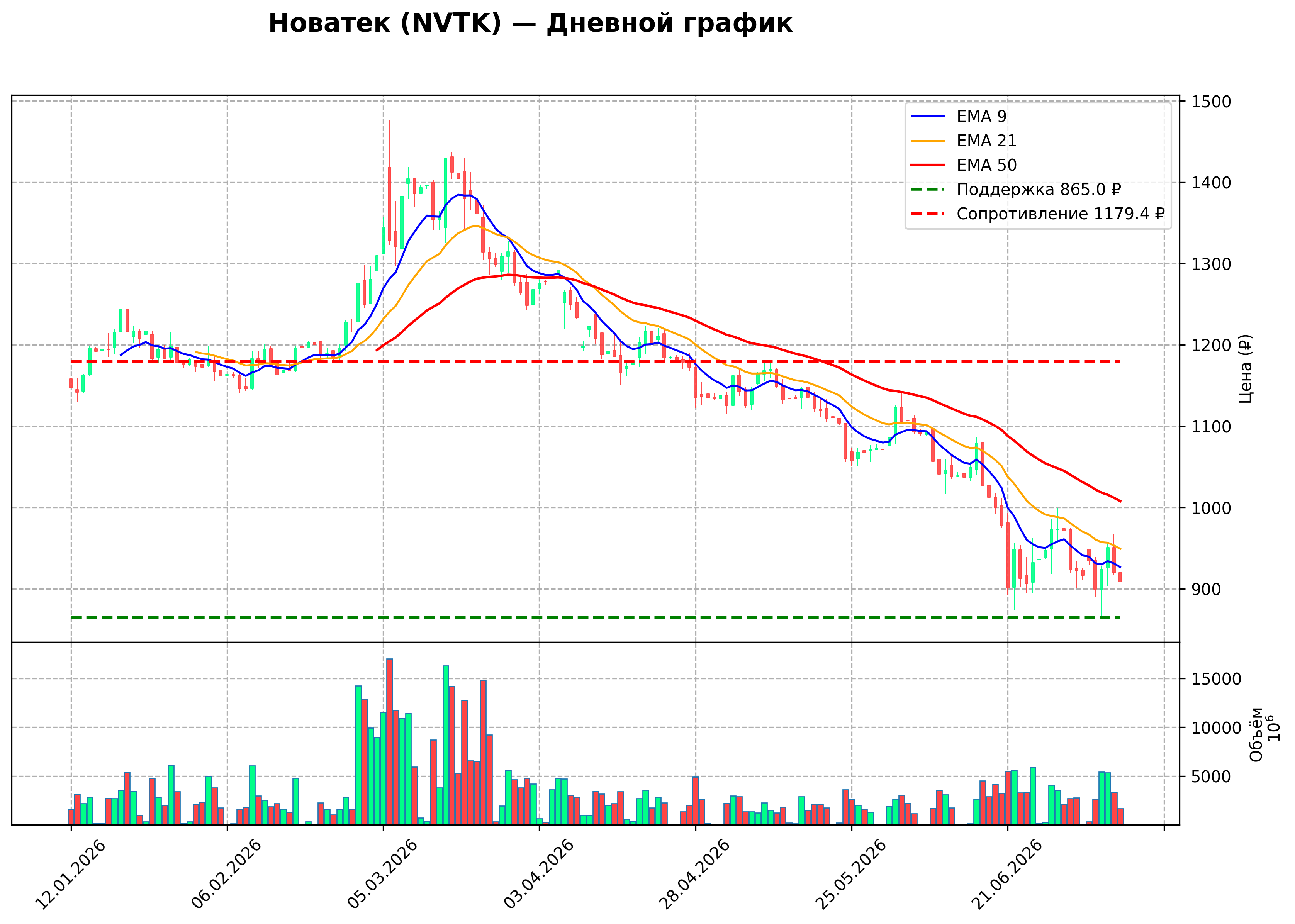
Task: Click the volume axis value "10000"
Action: tap(1216, 728)
